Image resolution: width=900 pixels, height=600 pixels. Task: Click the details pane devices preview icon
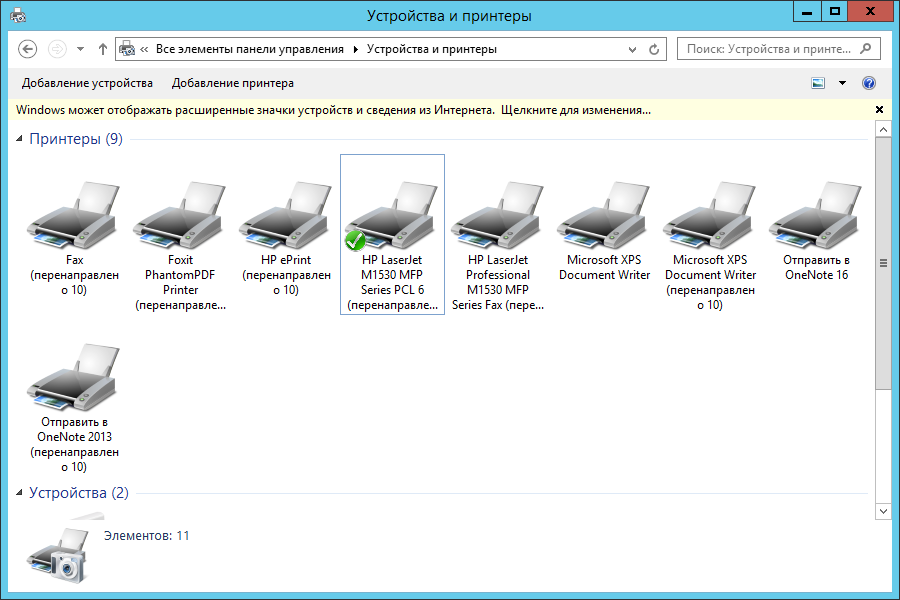(x=58, y=555)
